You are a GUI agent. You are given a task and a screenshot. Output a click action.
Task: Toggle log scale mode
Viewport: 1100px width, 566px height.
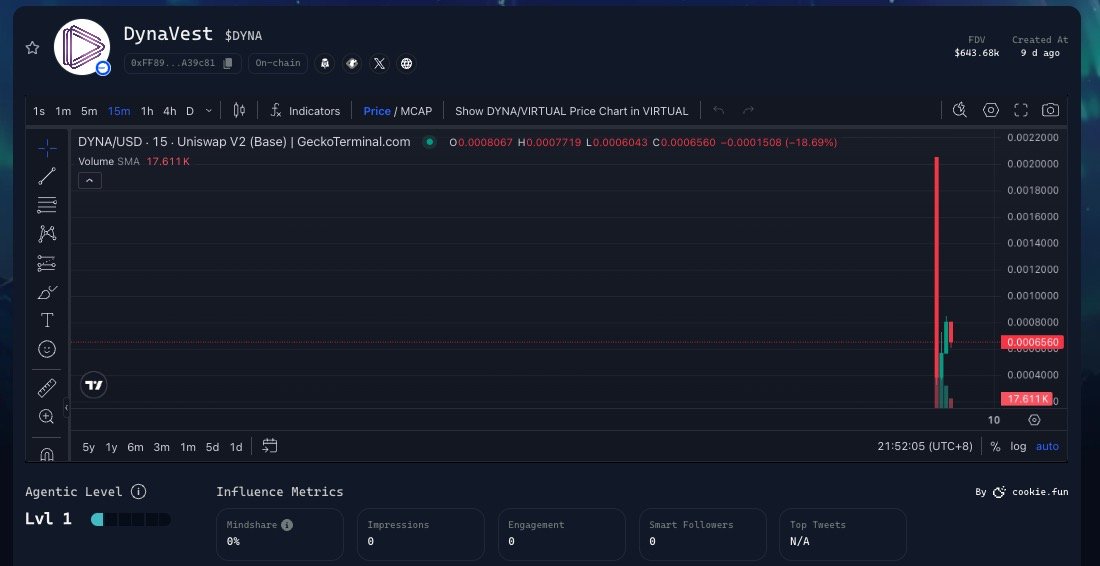click(1018, 447)
